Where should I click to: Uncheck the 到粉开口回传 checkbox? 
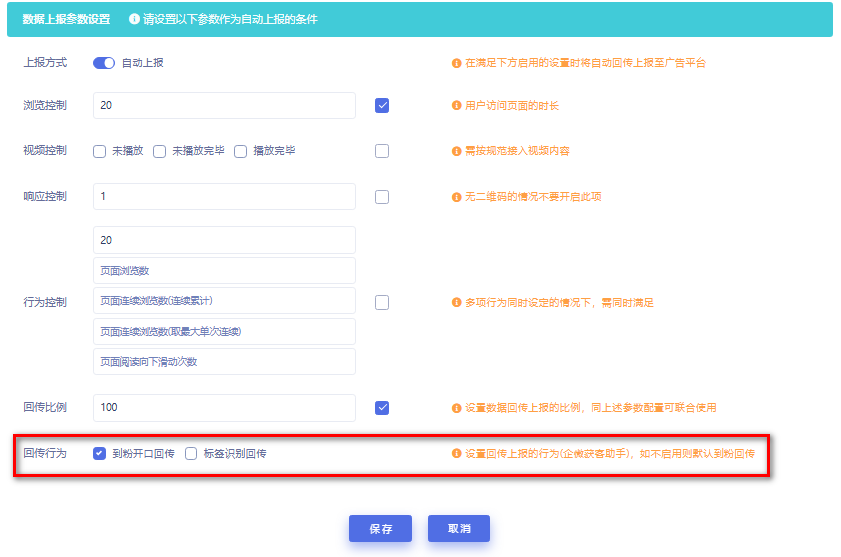point(99,453)
